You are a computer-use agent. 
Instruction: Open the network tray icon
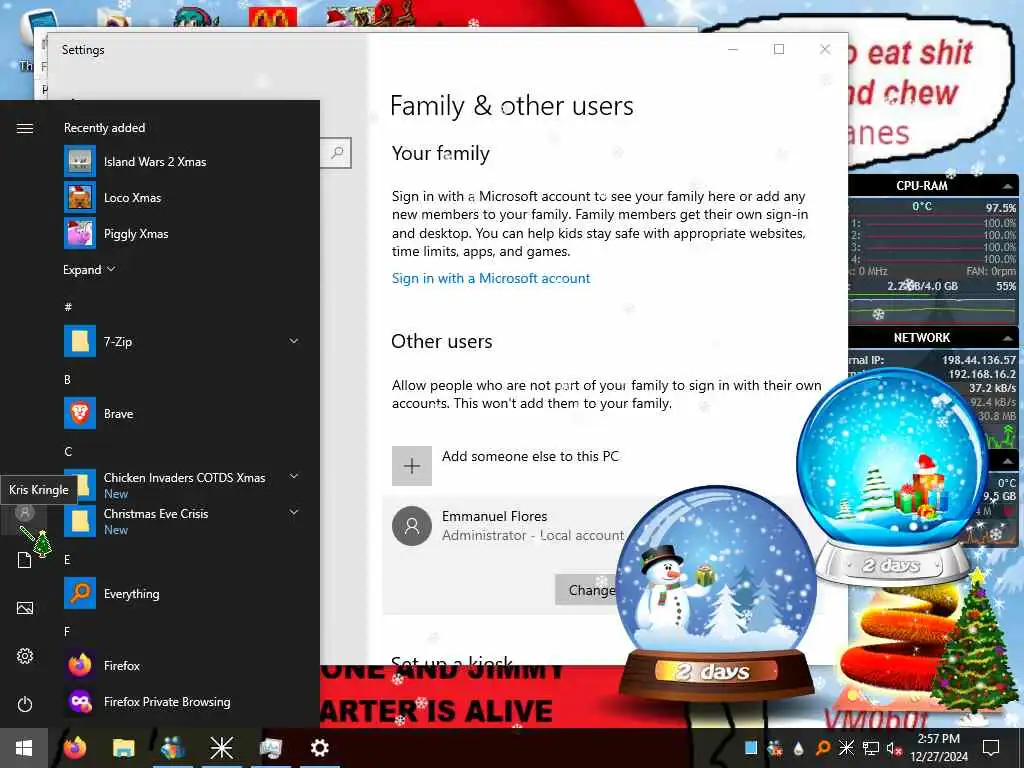coord(870,748)
